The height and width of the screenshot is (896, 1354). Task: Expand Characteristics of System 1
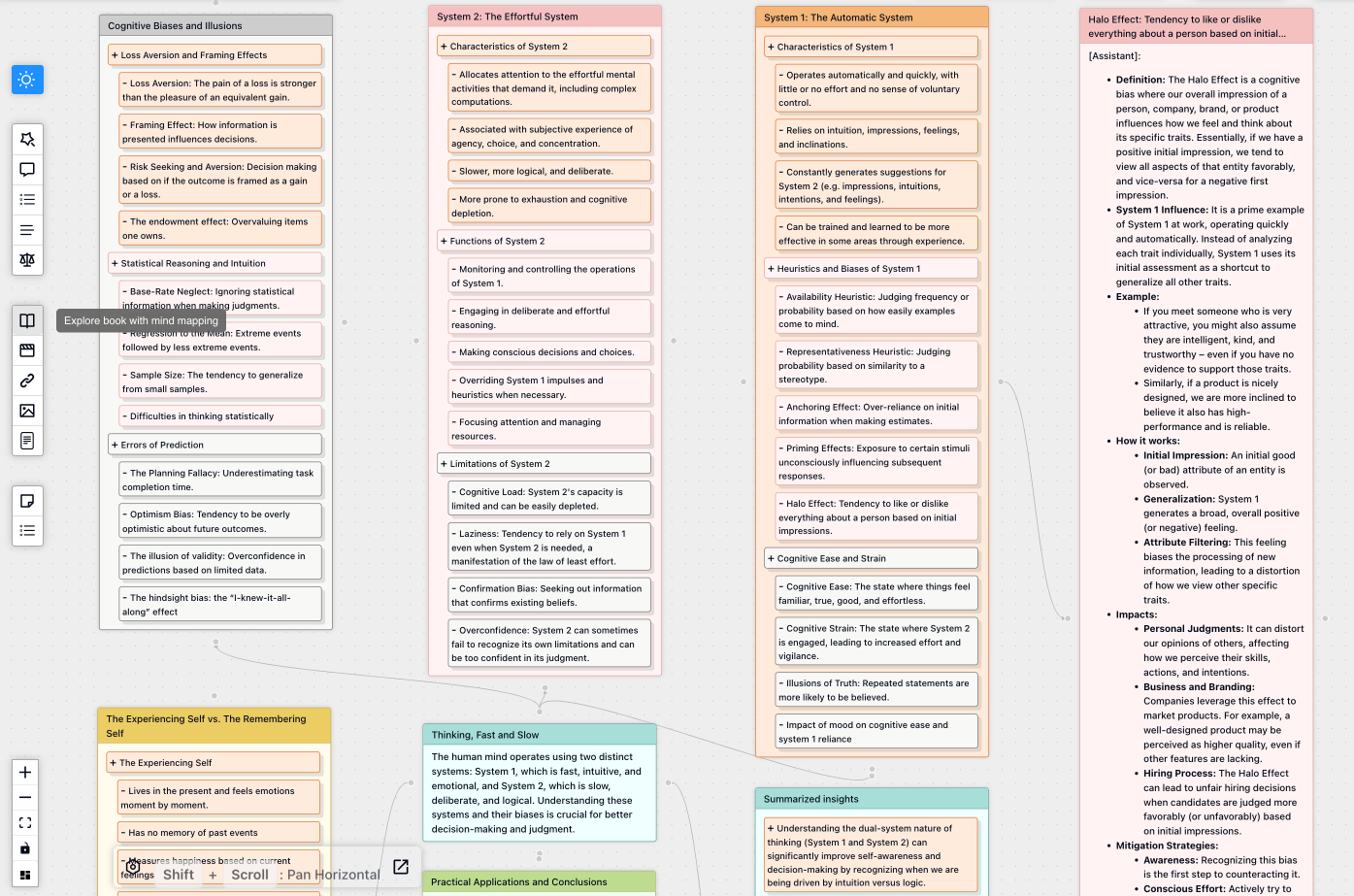770,46
